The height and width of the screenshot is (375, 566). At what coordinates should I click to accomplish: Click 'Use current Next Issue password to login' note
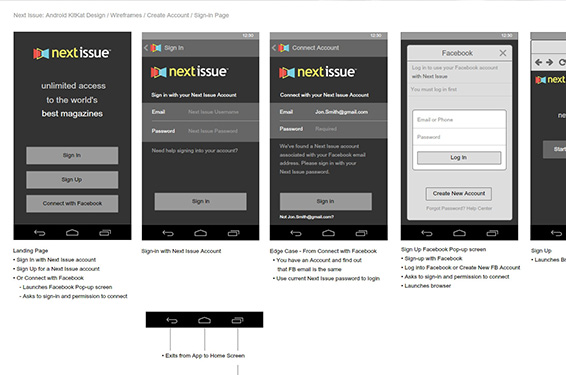[x=328, y=279]
